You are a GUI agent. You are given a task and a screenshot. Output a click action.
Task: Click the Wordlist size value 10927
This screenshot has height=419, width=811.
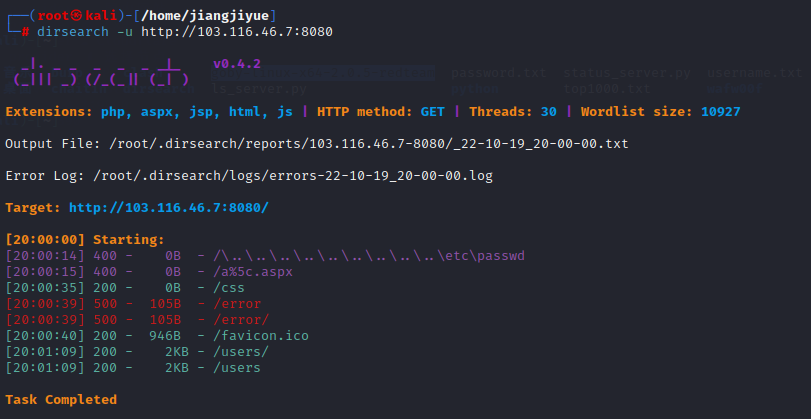pos(720,111)
